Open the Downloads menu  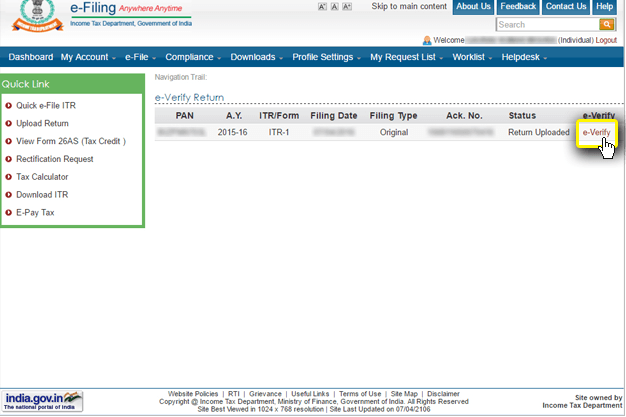[x=257, y=57]
